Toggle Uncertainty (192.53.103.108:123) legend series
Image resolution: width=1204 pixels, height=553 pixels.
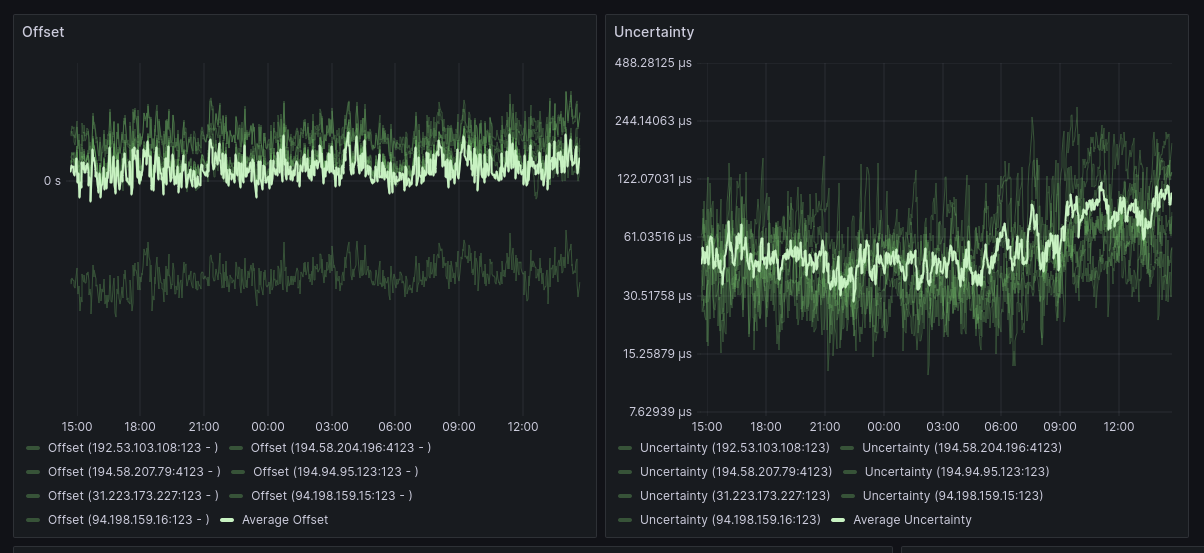click(734, 448)
